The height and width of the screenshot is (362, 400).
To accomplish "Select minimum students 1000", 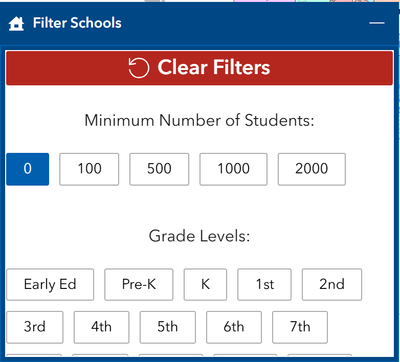I will (x=233, y=169).
